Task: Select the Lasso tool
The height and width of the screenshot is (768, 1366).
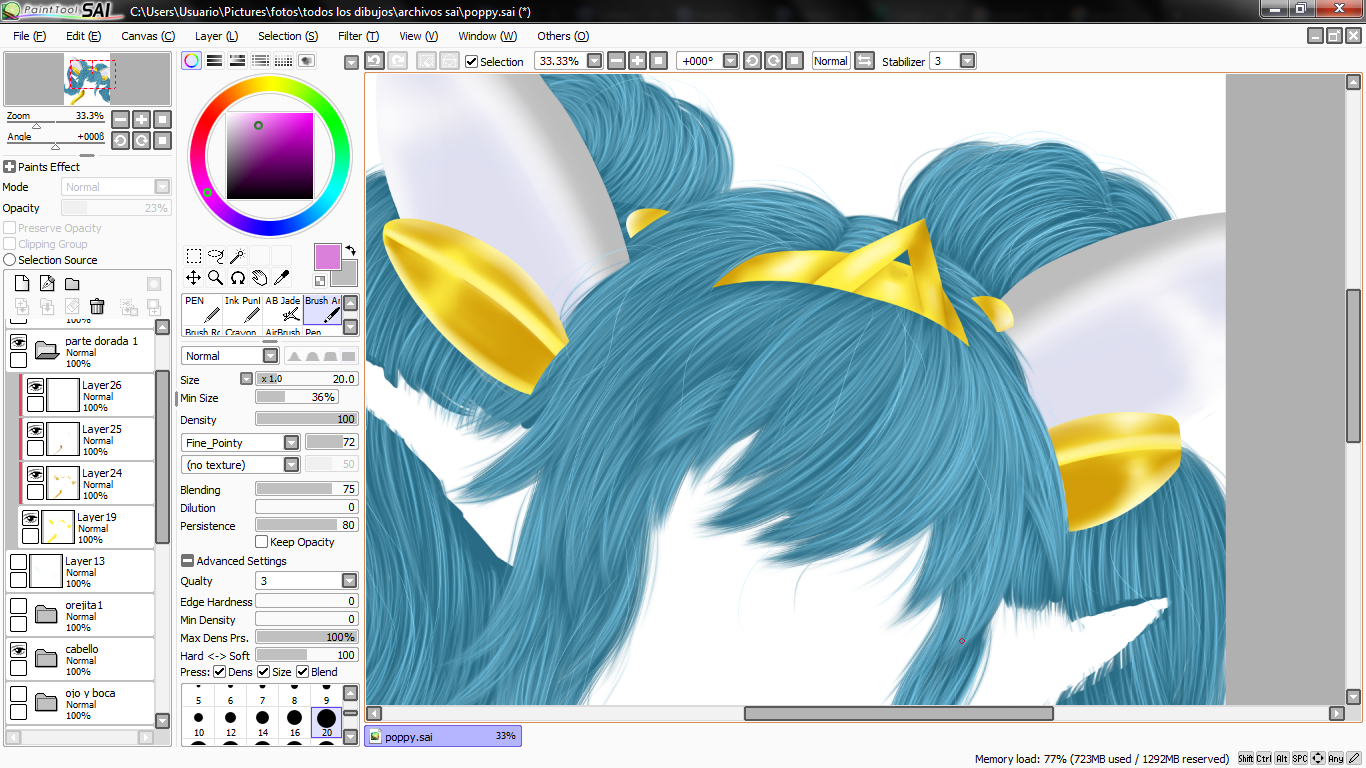Action: [216, 256]
